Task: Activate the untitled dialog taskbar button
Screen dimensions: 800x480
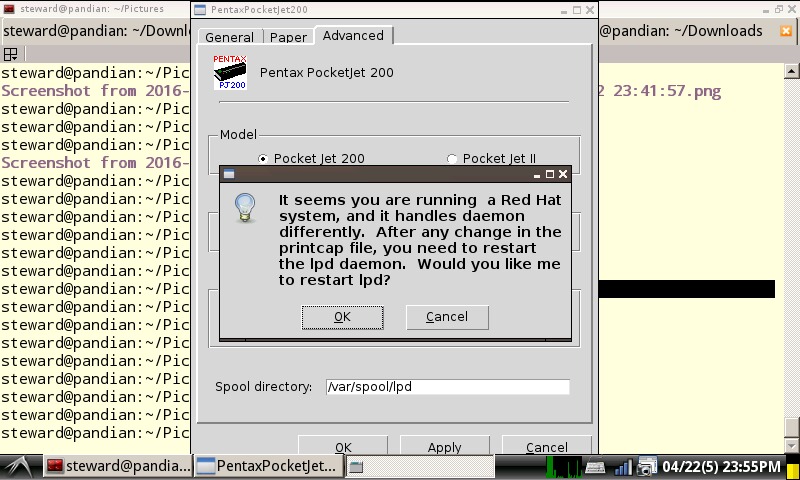Action: click(x=420, y=466)
